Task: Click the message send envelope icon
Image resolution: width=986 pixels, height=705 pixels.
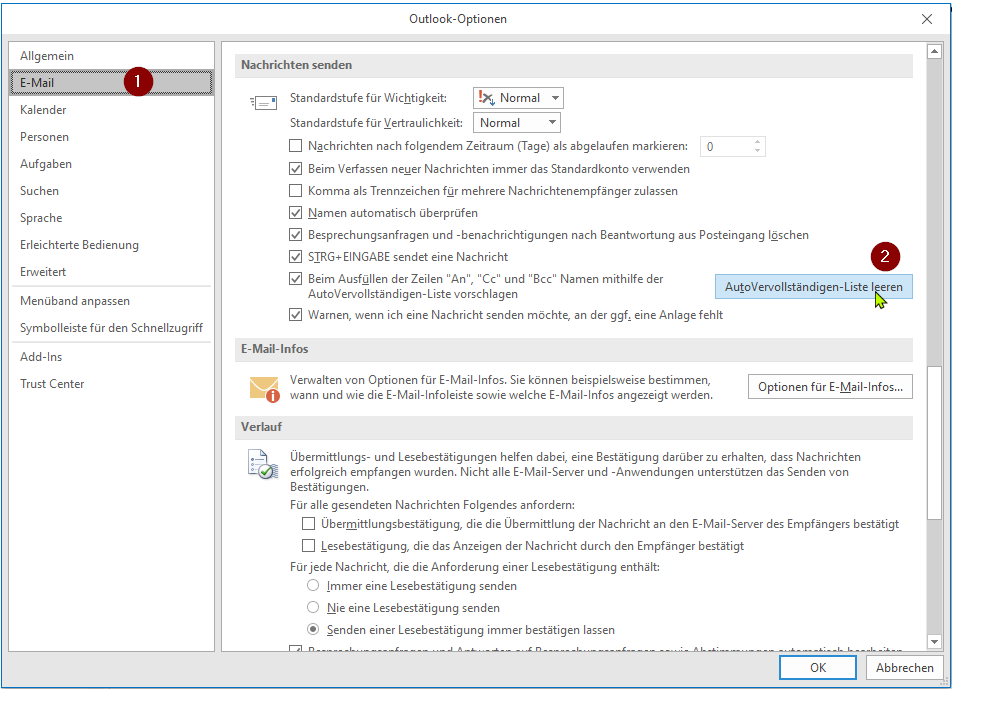Action: click(263, 102)
